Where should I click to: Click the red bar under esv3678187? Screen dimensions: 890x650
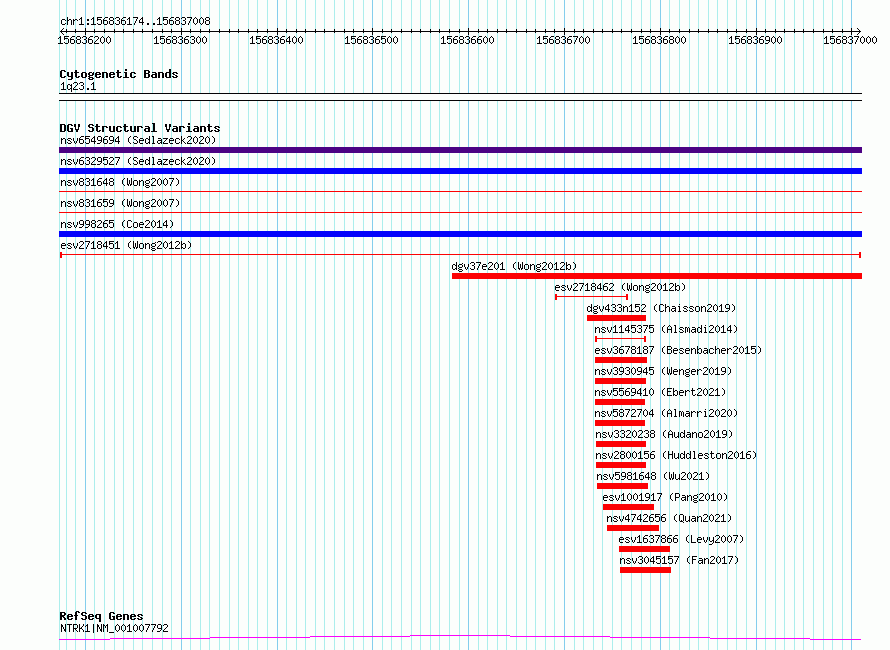[x=621, y=360]
